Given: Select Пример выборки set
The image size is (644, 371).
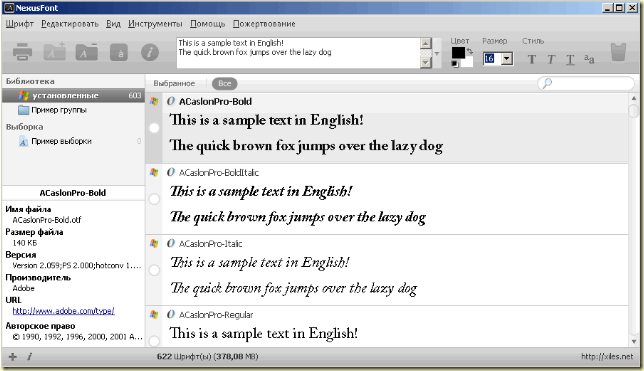Looking at the screenshot, I should (62, 141).
